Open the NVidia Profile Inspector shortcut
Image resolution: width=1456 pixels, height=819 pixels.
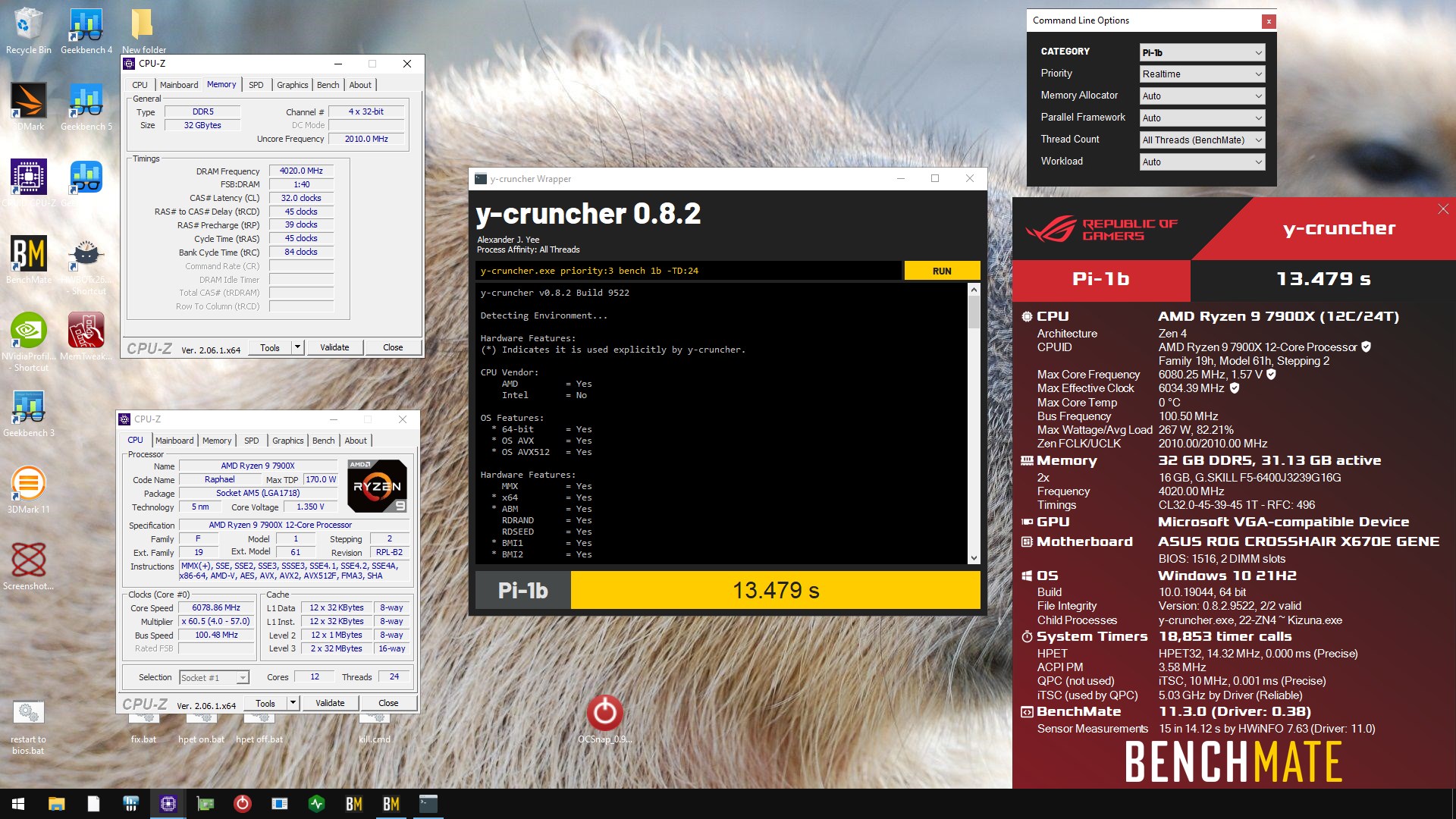coord(28,341)
